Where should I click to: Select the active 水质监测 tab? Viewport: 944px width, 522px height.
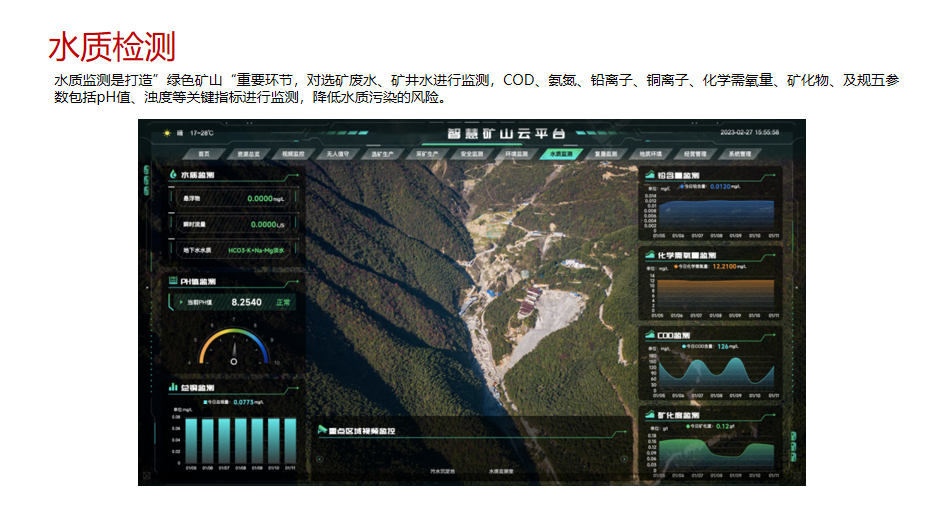[560, 154]
